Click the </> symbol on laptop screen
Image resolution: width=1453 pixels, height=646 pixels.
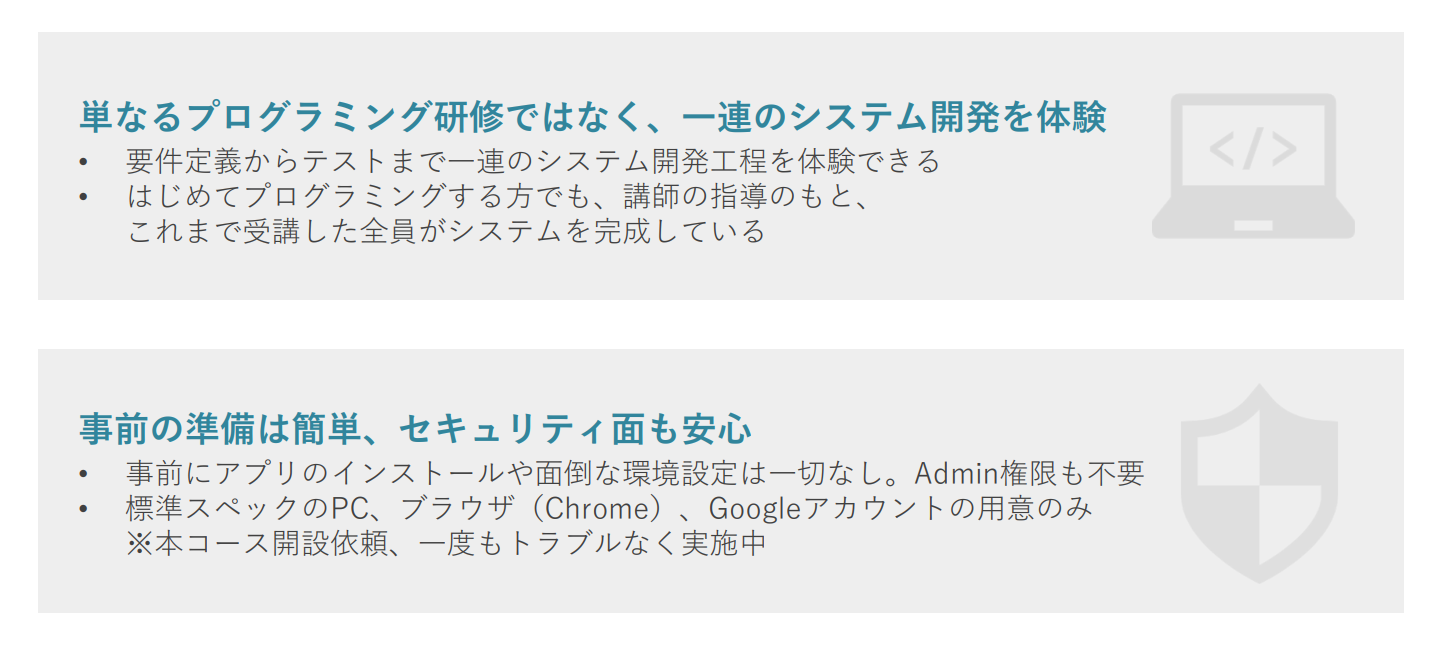(1253, 148)
